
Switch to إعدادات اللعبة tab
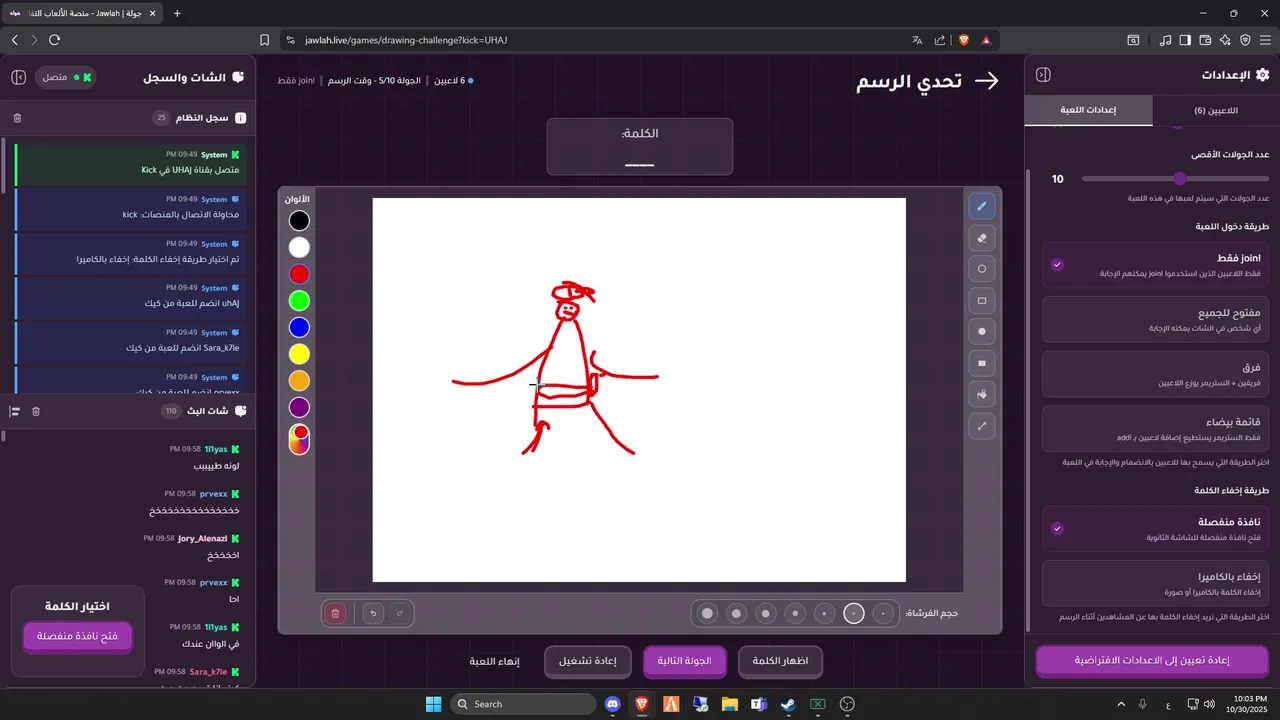[1089, 110]
